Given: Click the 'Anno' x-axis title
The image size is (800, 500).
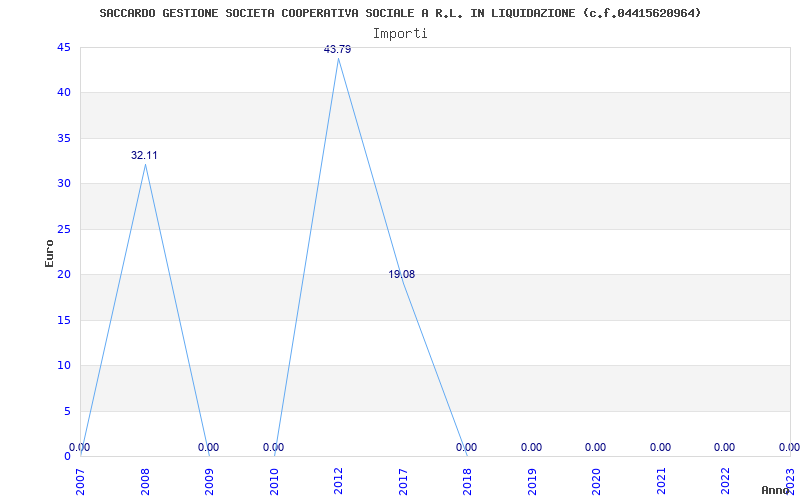Looking at the screenshot, I should [775, 490].
